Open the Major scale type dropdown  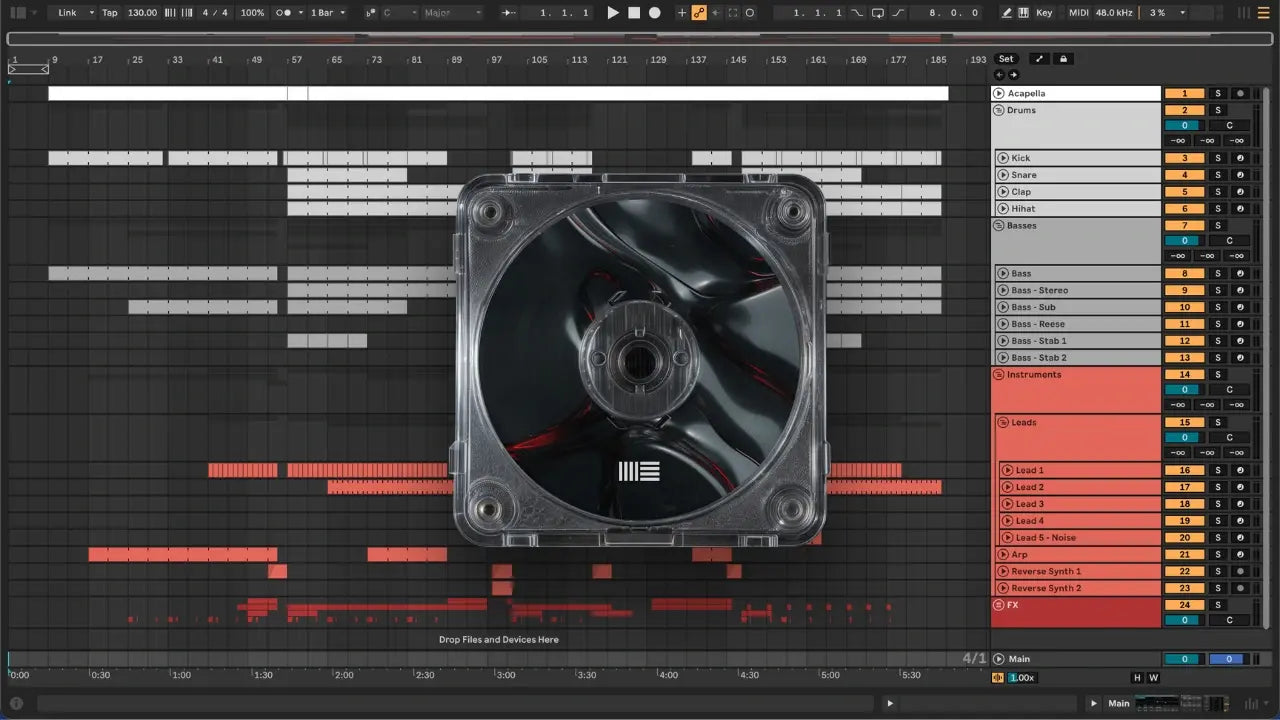pos(452,13)
